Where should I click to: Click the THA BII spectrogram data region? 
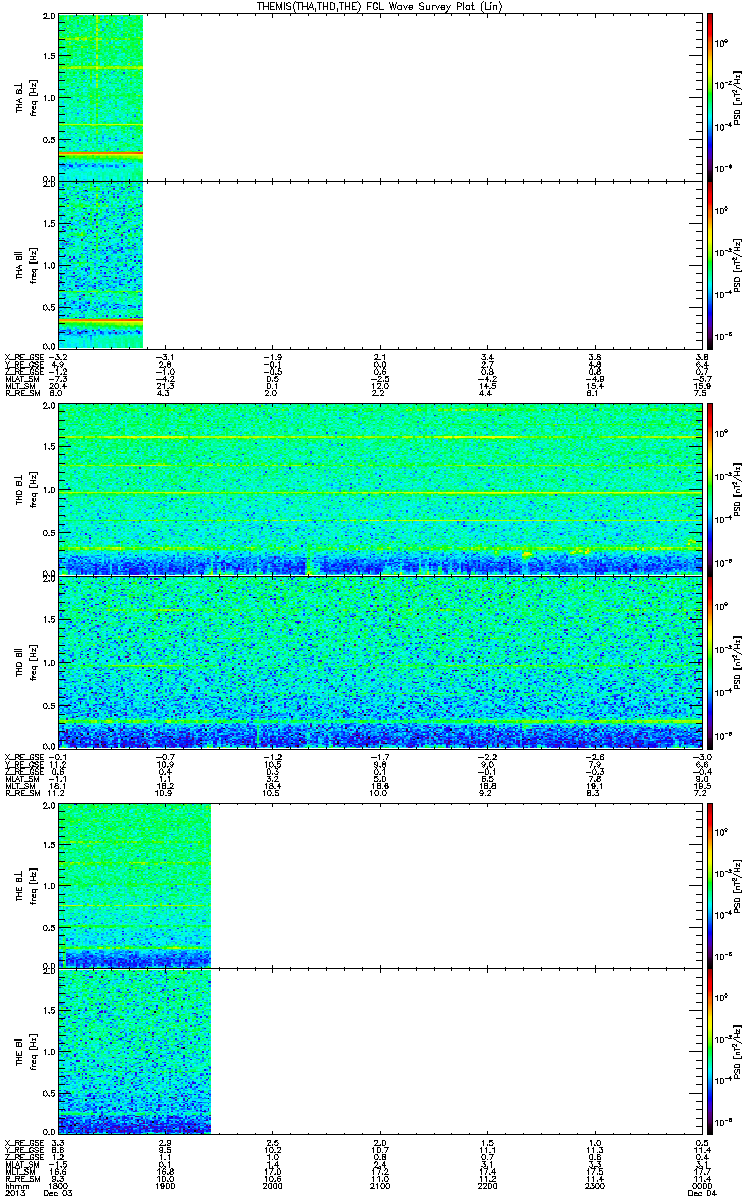(101, 264)
